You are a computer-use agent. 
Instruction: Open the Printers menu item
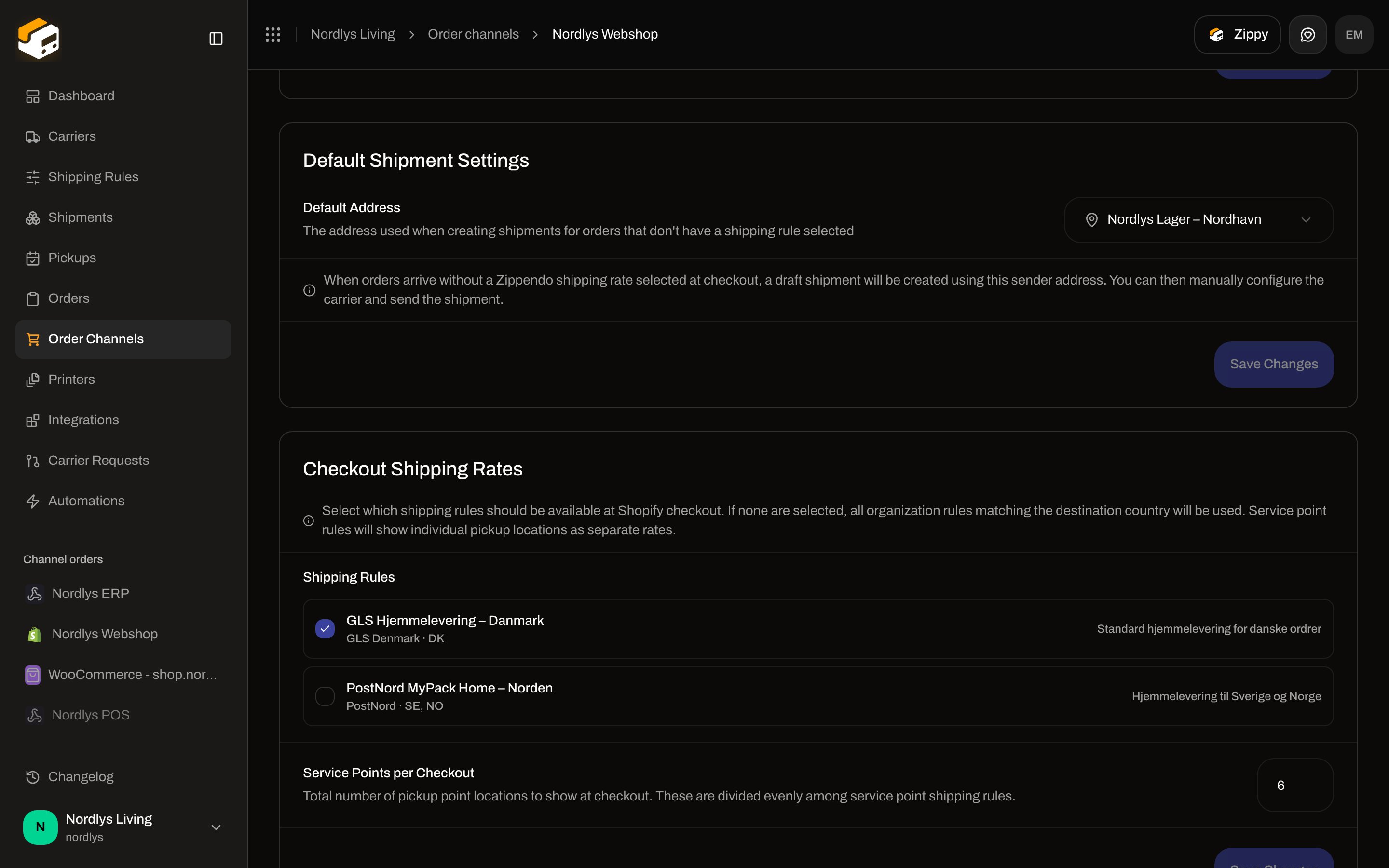tap(123, 380)
